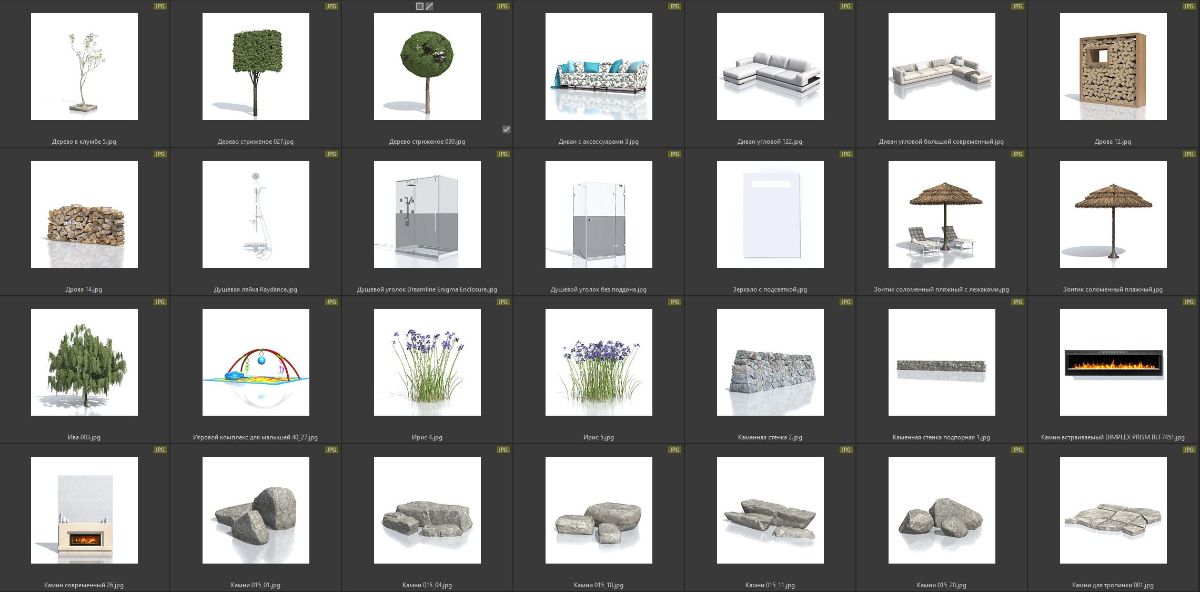Select the Каменная стенка 2 stone wall thumbnail
Image resolution: width=1200 pixels, height=592 pixels.
coord(771,362)
